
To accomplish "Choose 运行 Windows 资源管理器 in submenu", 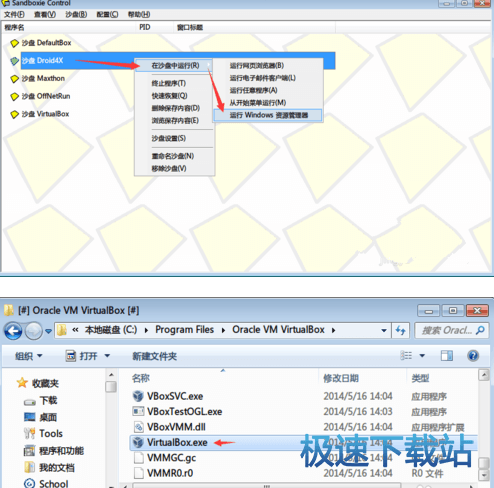I will click(268, 115).
